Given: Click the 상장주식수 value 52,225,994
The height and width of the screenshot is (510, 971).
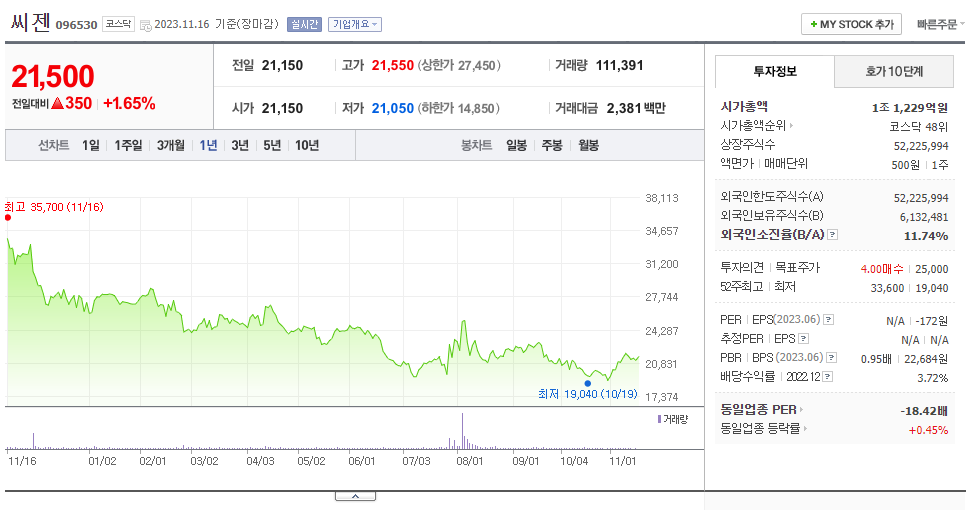Looking at the screenshot, I should point(921,146).
